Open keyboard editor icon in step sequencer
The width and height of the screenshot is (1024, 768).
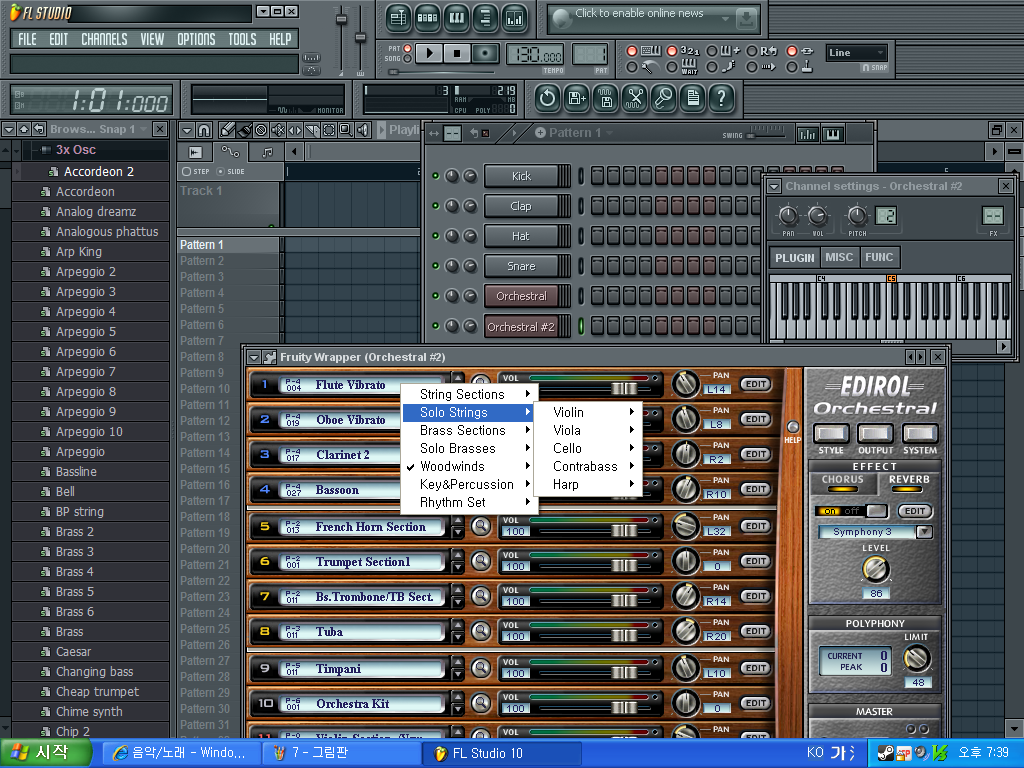pos(833,135)
